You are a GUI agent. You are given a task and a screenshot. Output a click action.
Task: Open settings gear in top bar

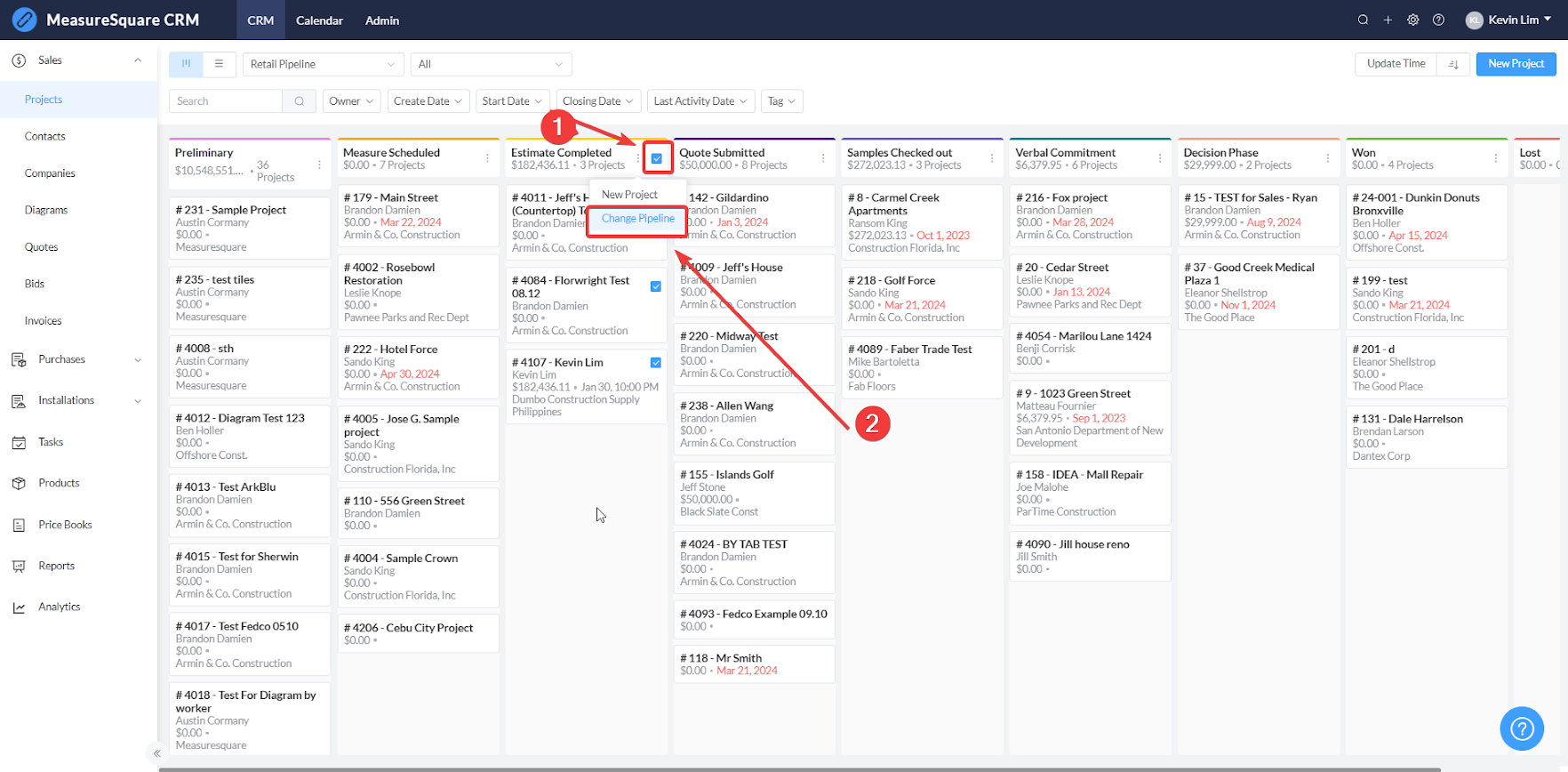coord(1412,20)
